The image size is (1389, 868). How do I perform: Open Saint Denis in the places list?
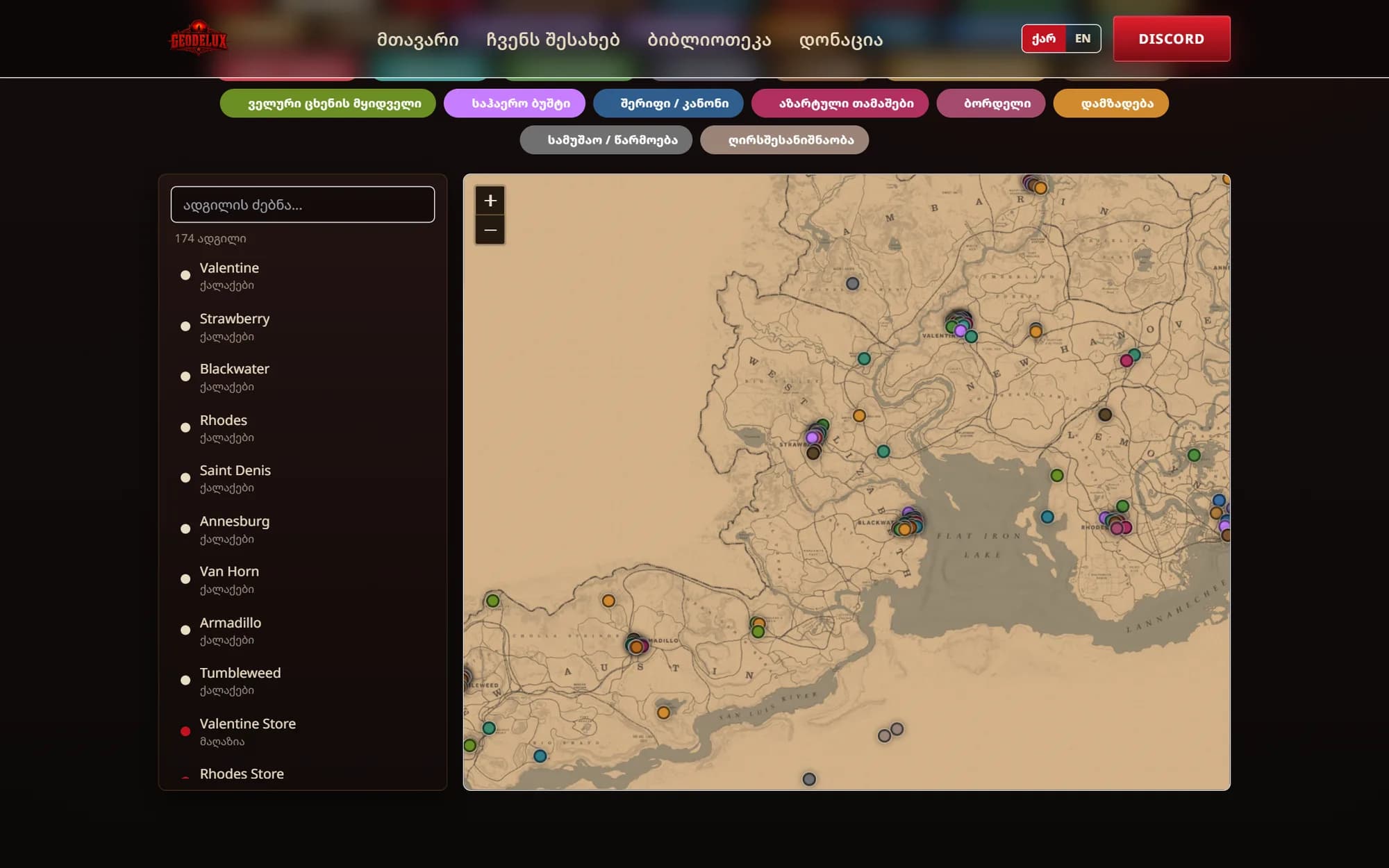pos(303,478)
